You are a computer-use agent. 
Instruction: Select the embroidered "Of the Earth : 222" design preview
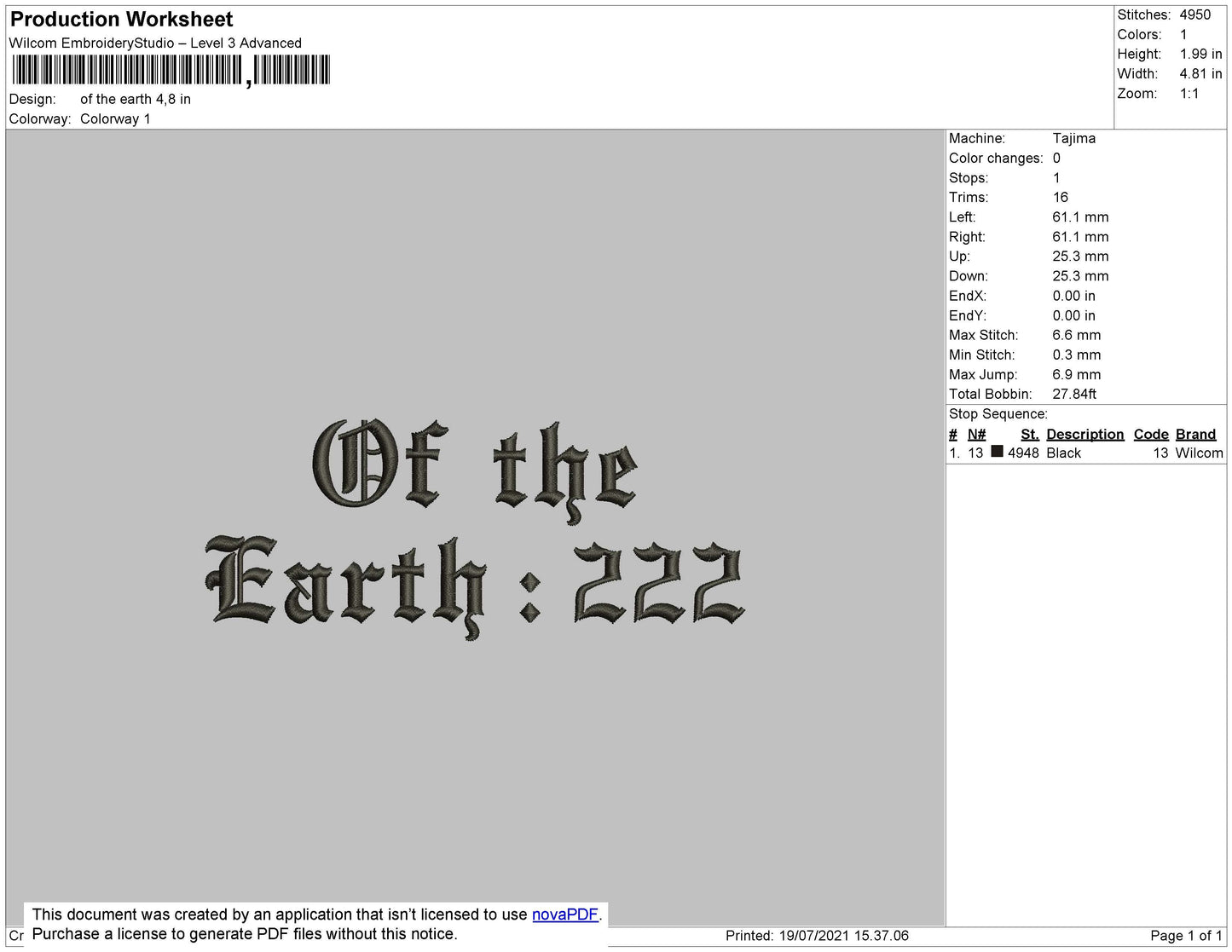(x=475, y=529)
